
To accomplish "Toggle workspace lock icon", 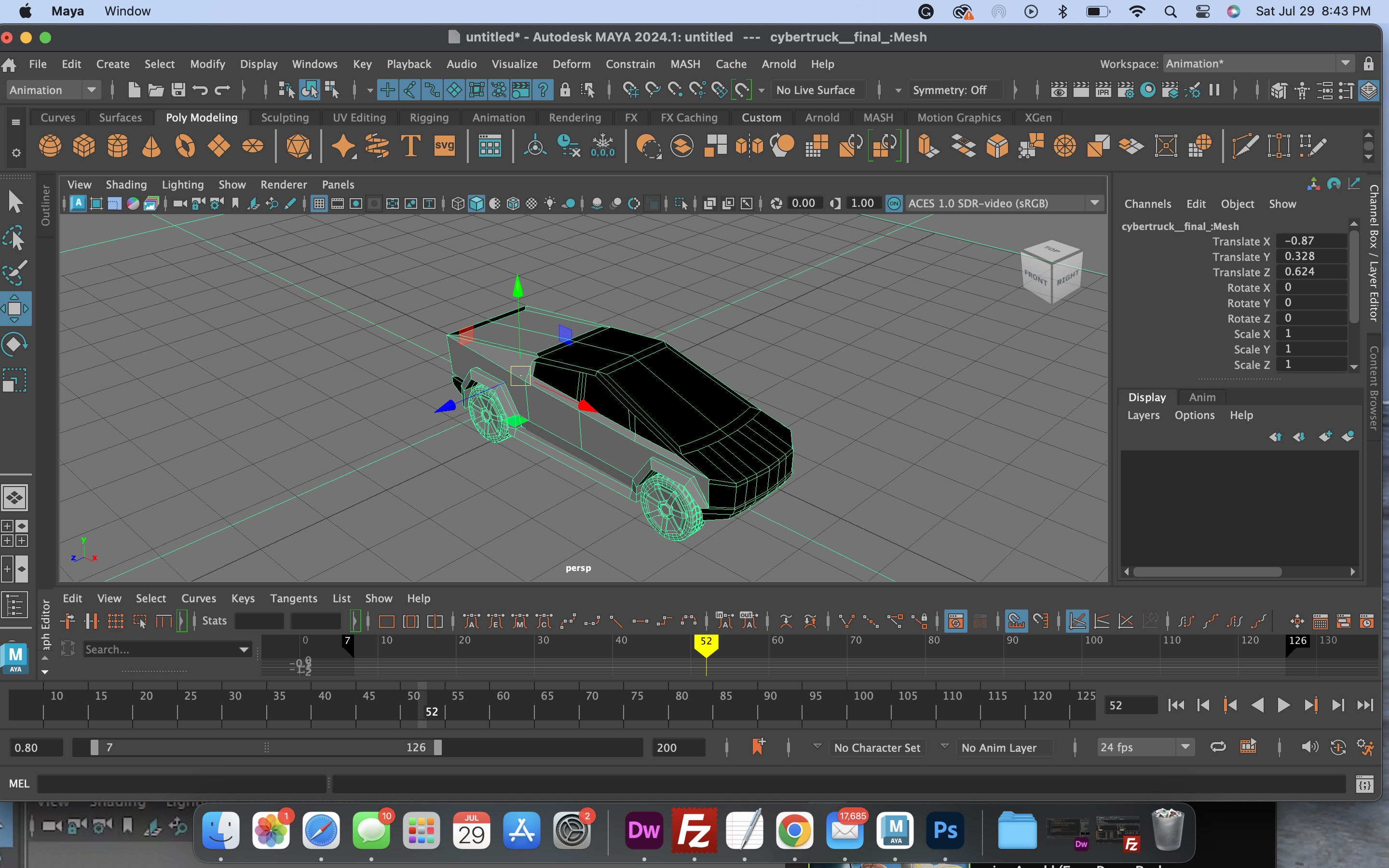I will 1369,64.
